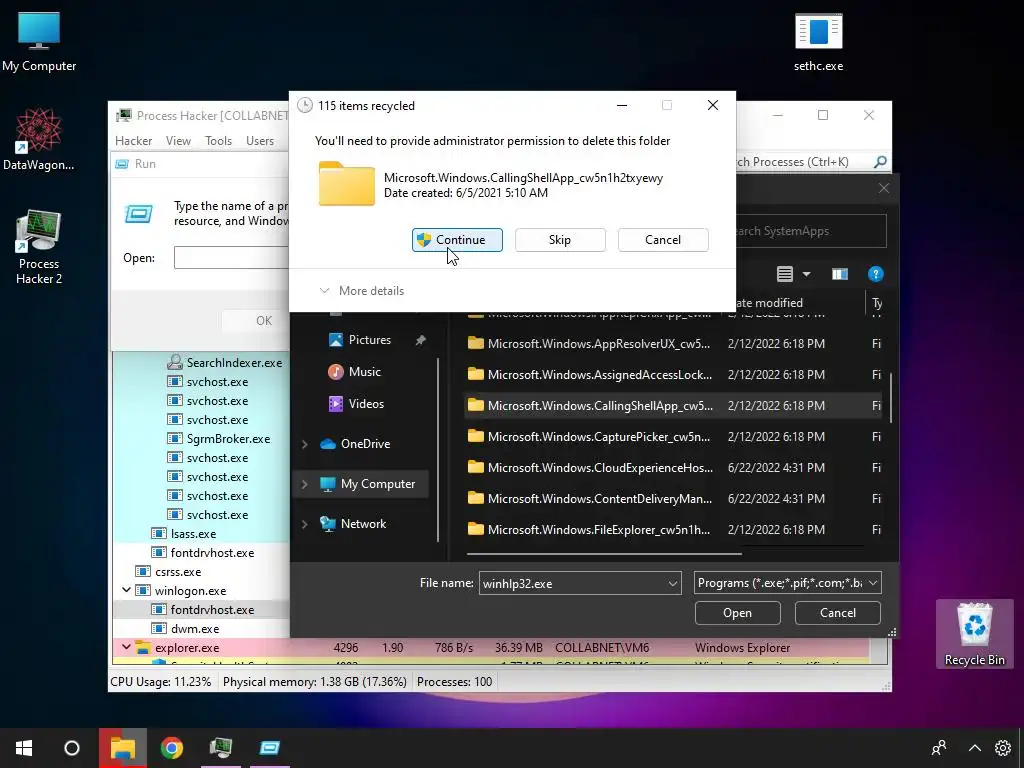Click the Cortana circle on taskbar

72,748
